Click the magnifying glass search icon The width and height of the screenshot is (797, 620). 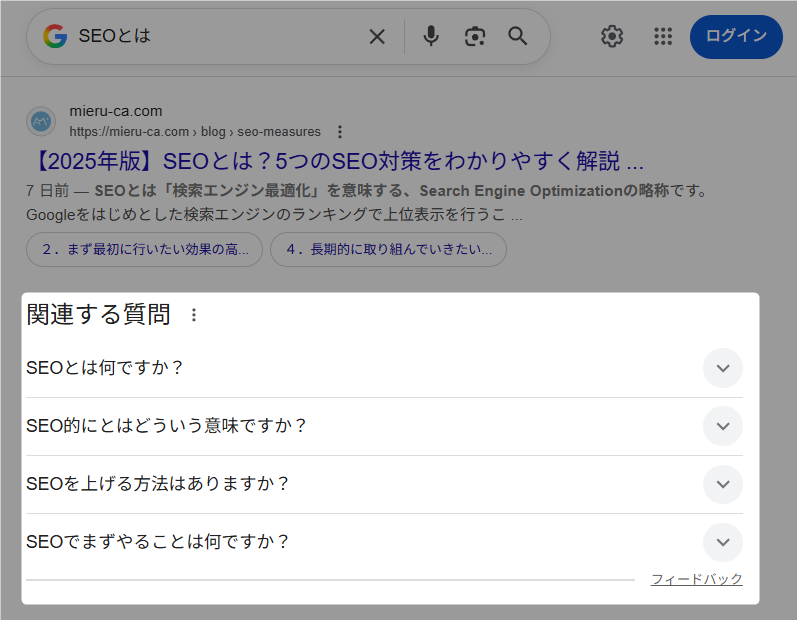[x=517, y=37]
